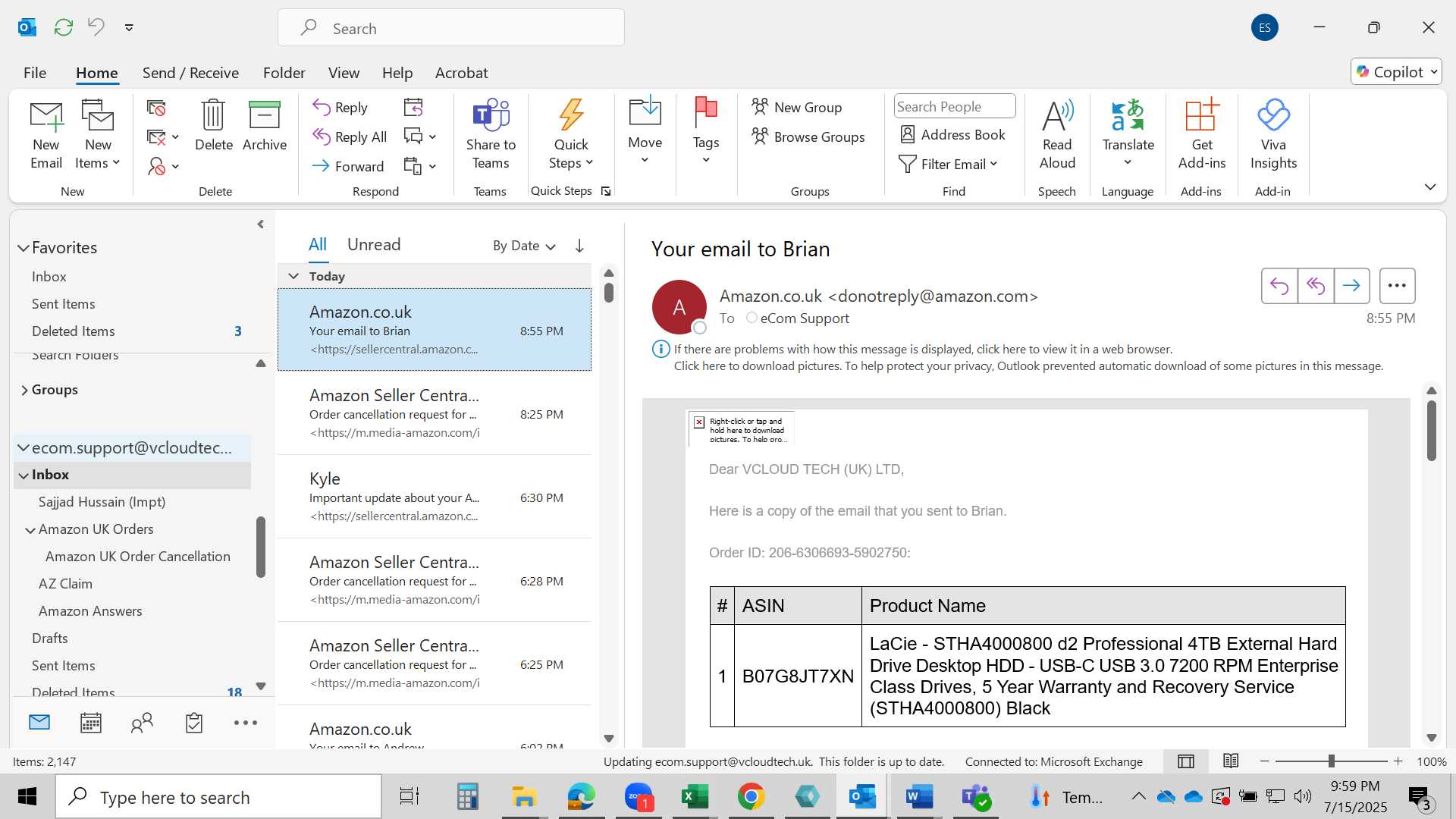1456x819 pixels.
Task: Open Kyle's 6:30 PM email
Action: (x=435, y=497)
